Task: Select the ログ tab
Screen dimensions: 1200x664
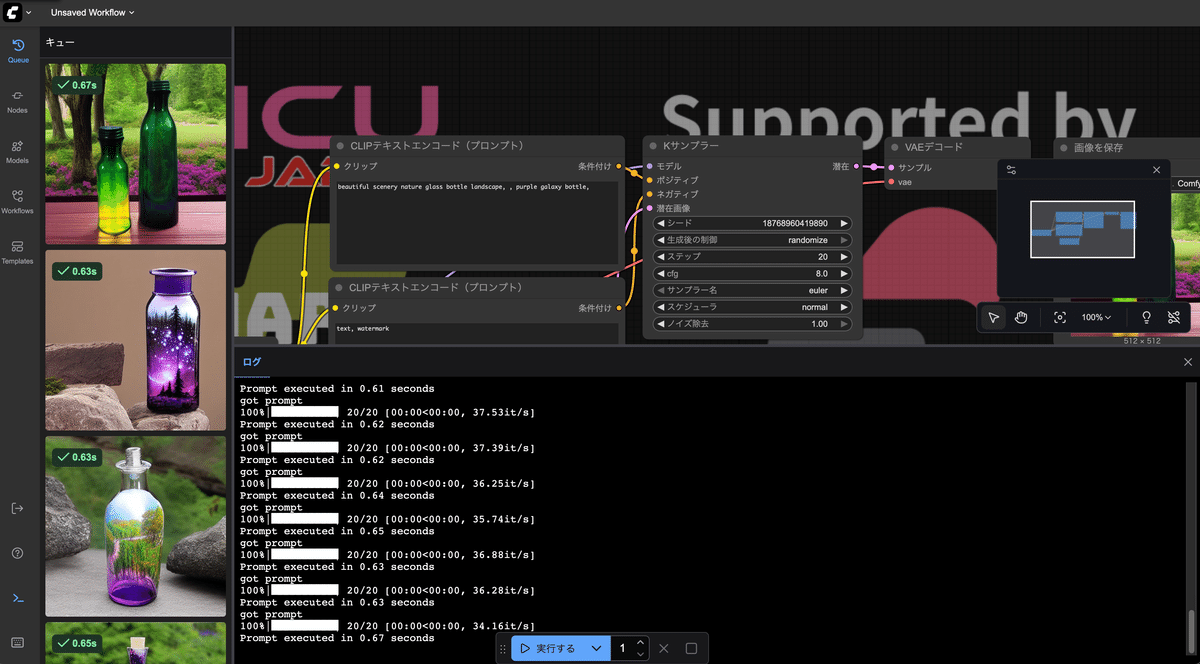Action: coord(252,362)
